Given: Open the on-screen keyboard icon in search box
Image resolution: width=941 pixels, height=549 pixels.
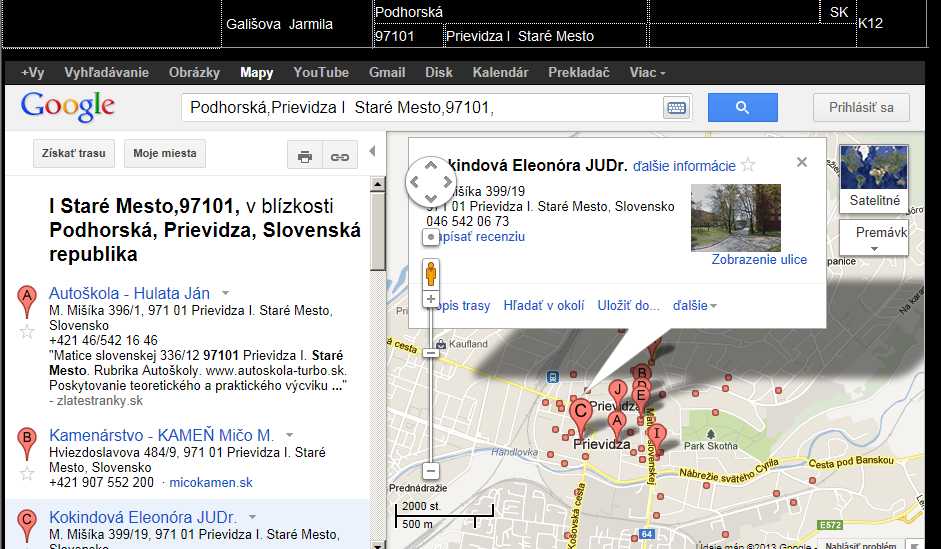Looking at the screenshot, I should click(676, 108).
